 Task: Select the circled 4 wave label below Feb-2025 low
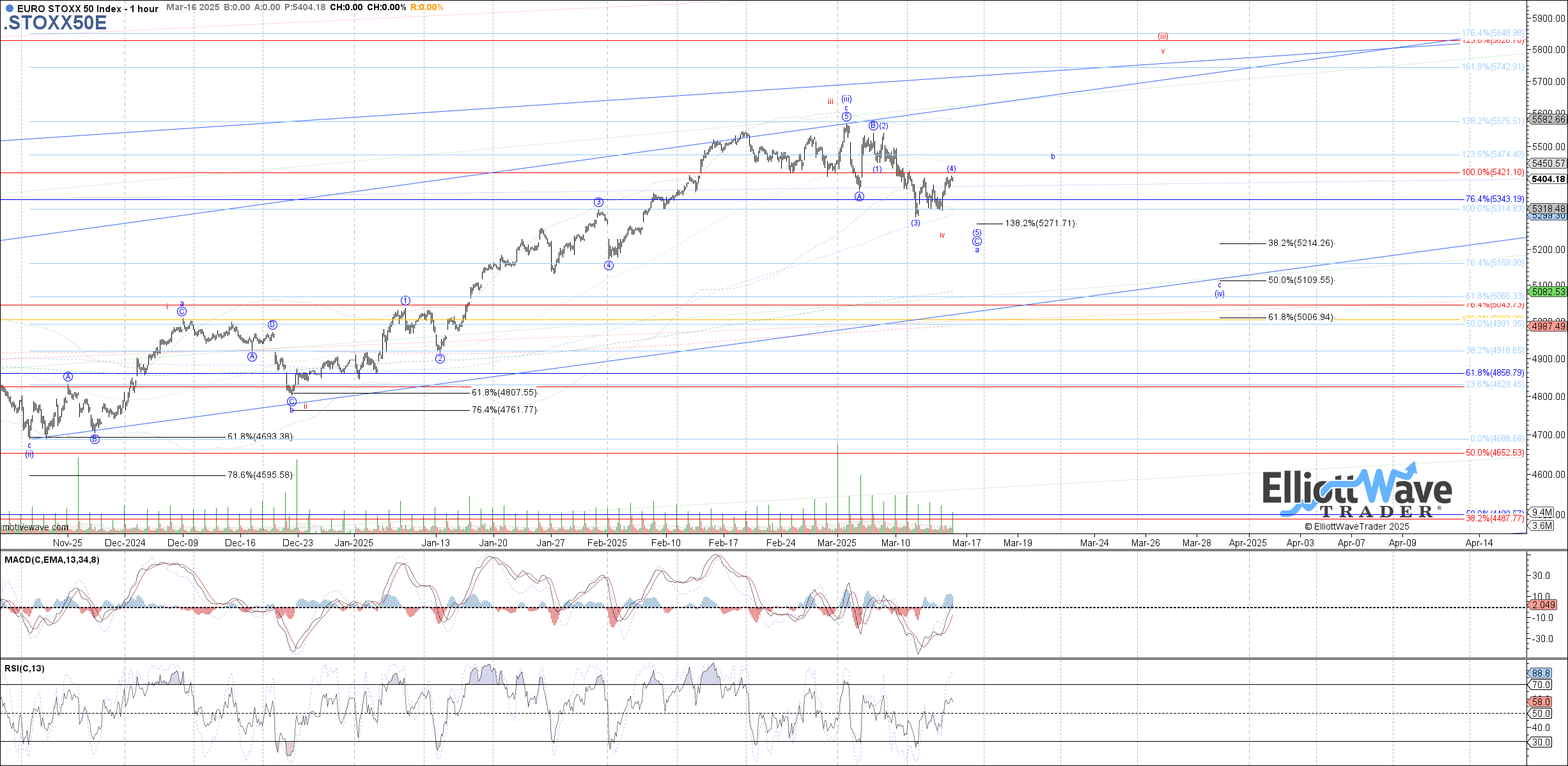609,266
